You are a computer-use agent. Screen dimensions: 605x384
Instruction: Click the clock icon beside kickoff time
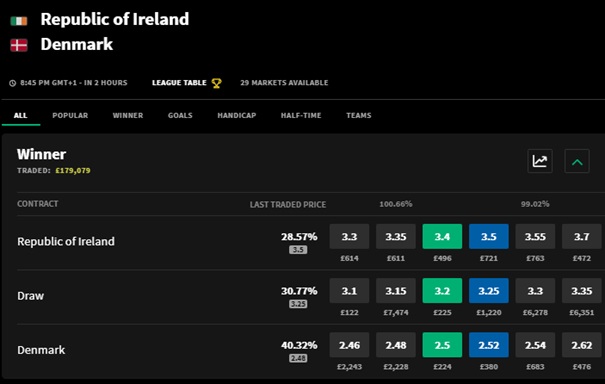[12, 83]
